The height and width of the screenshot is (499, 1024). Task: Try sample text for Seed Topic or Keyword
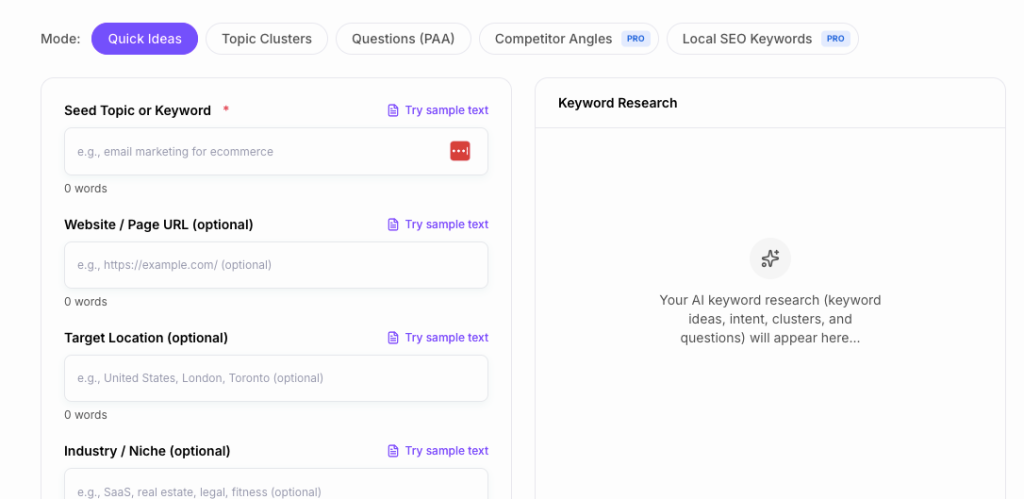click(x=447, y=110)
